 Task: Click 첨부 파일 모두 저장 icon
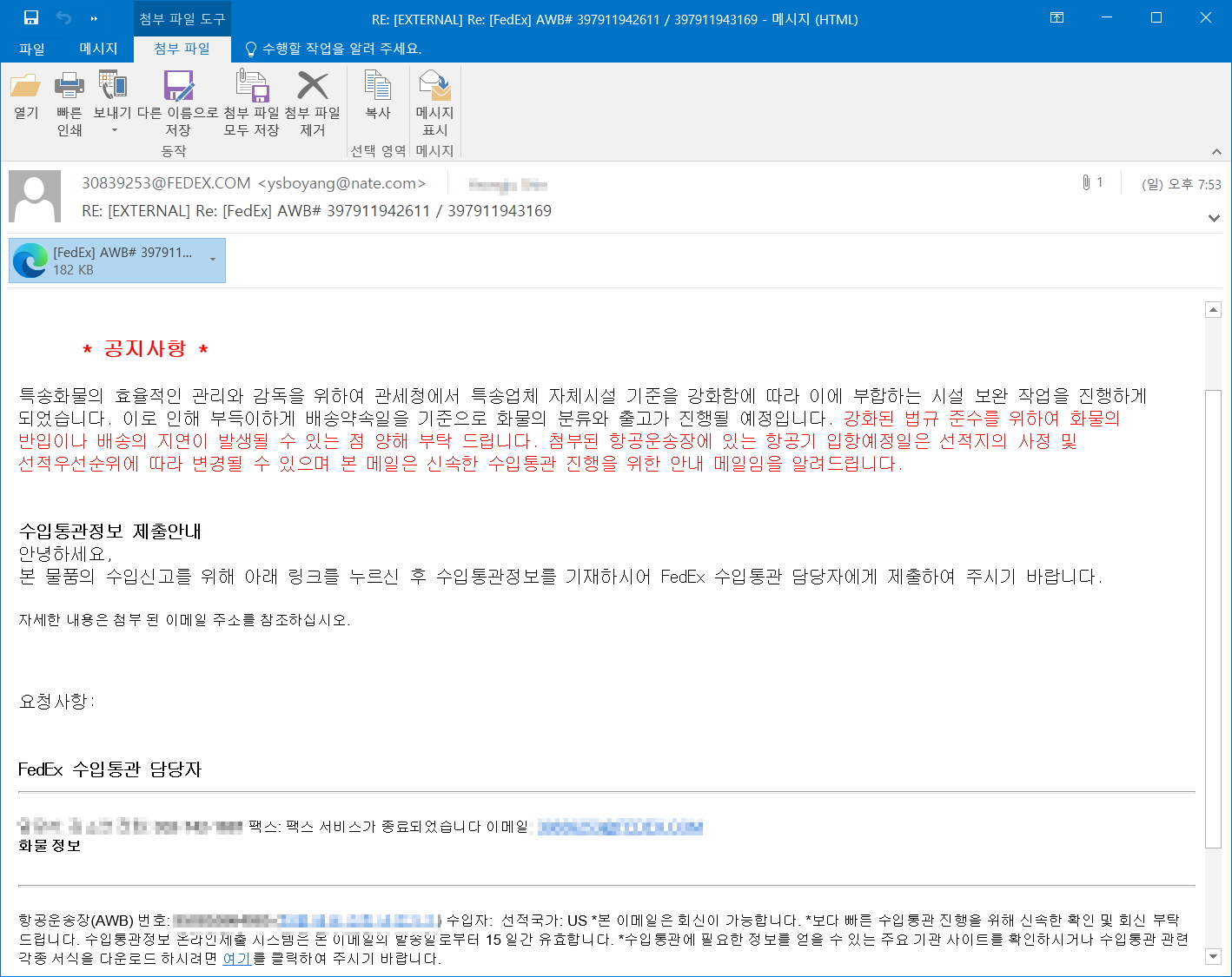(x=251, y=104)
